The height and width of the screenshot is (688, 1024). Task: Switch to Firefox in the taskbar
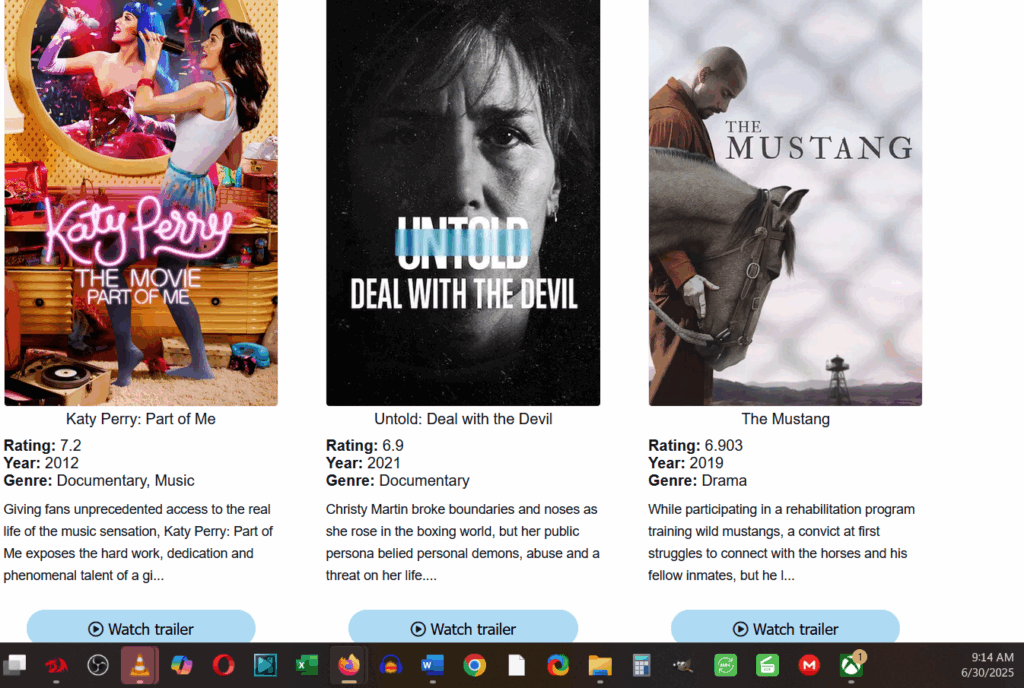point(349,665)
